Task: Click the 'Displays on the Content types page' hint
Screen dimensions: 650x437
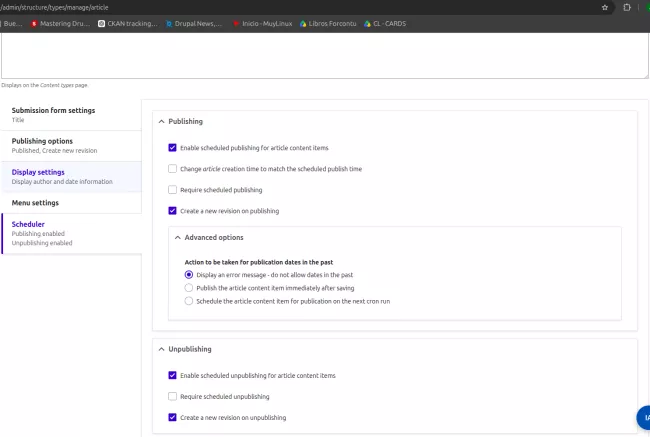Action: point(44,85)
